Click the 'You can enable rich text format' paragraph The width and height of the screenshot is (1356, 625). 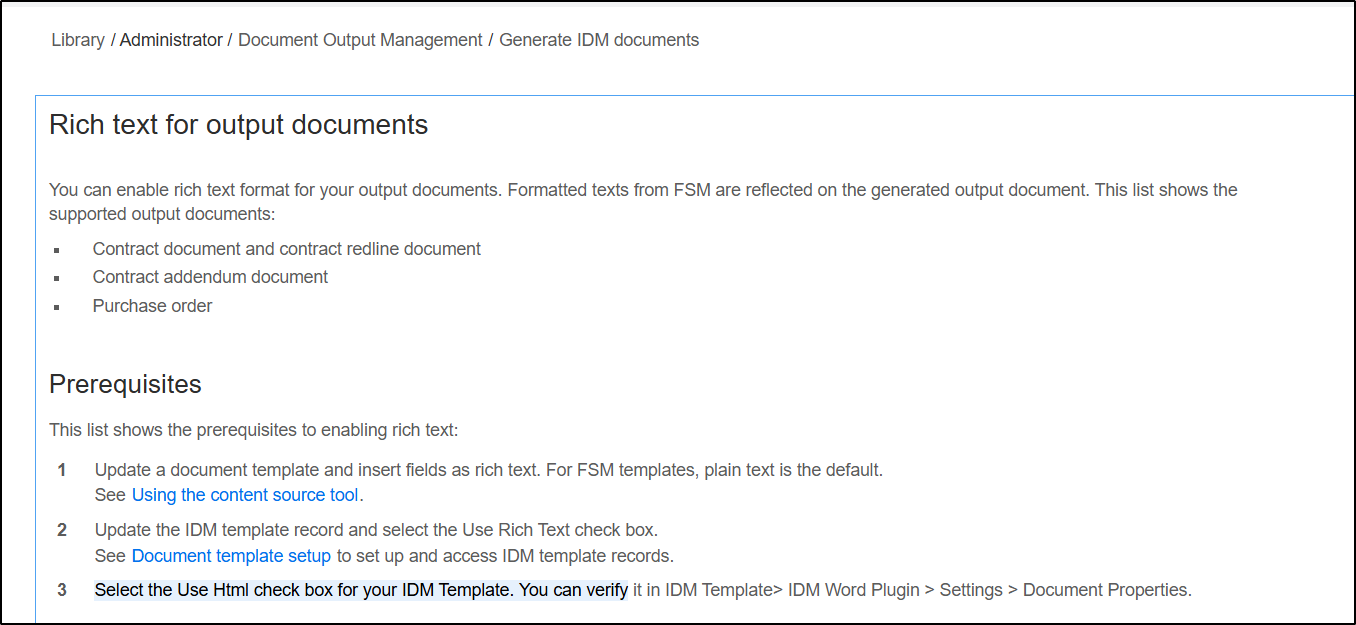643,201
